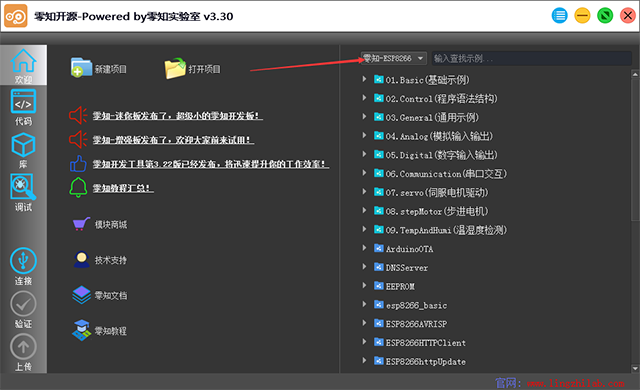The image size is (640, 390).
Task: Click the folder icon of 01.Basic
Action: (379, 79)
